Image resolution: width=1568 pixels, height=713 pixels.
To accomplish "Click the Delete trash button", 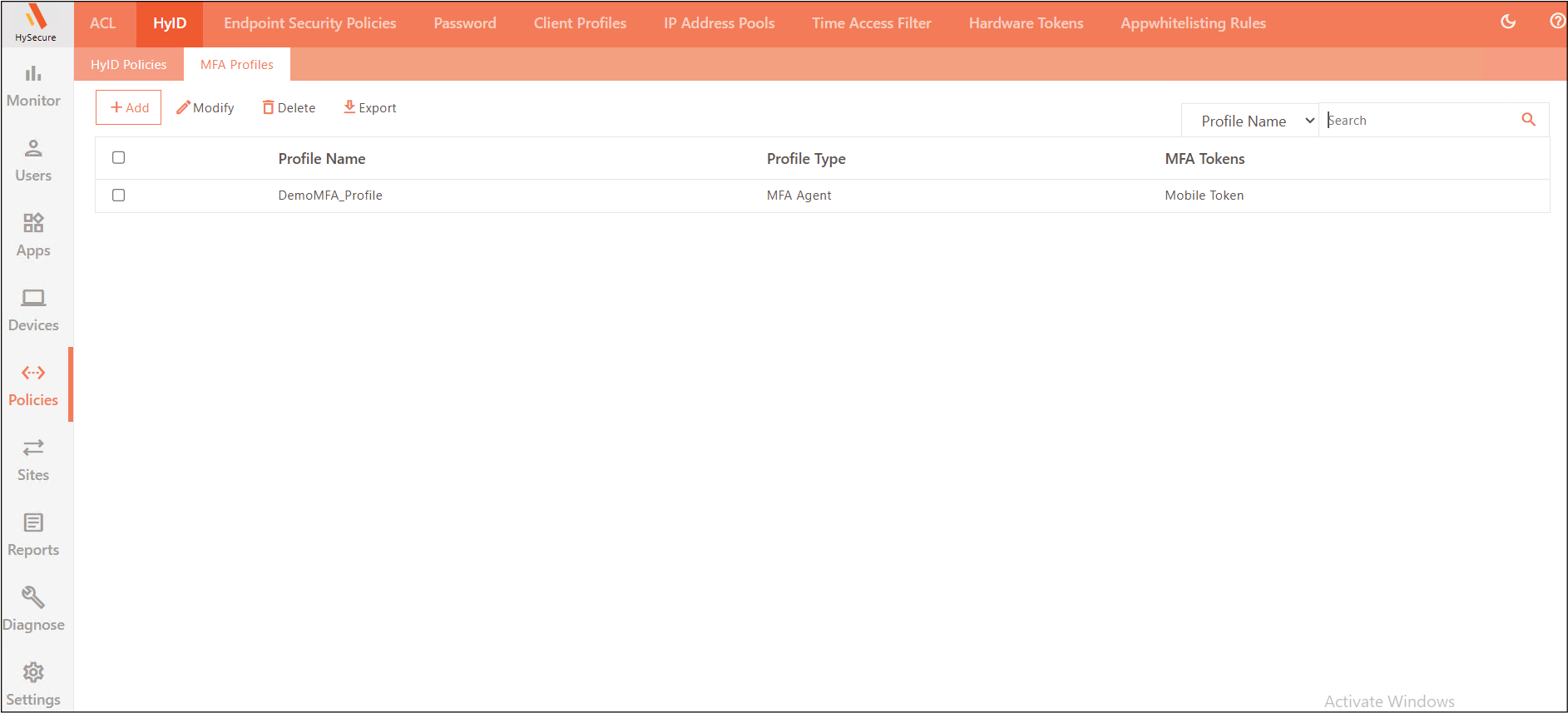I will 289,108.
